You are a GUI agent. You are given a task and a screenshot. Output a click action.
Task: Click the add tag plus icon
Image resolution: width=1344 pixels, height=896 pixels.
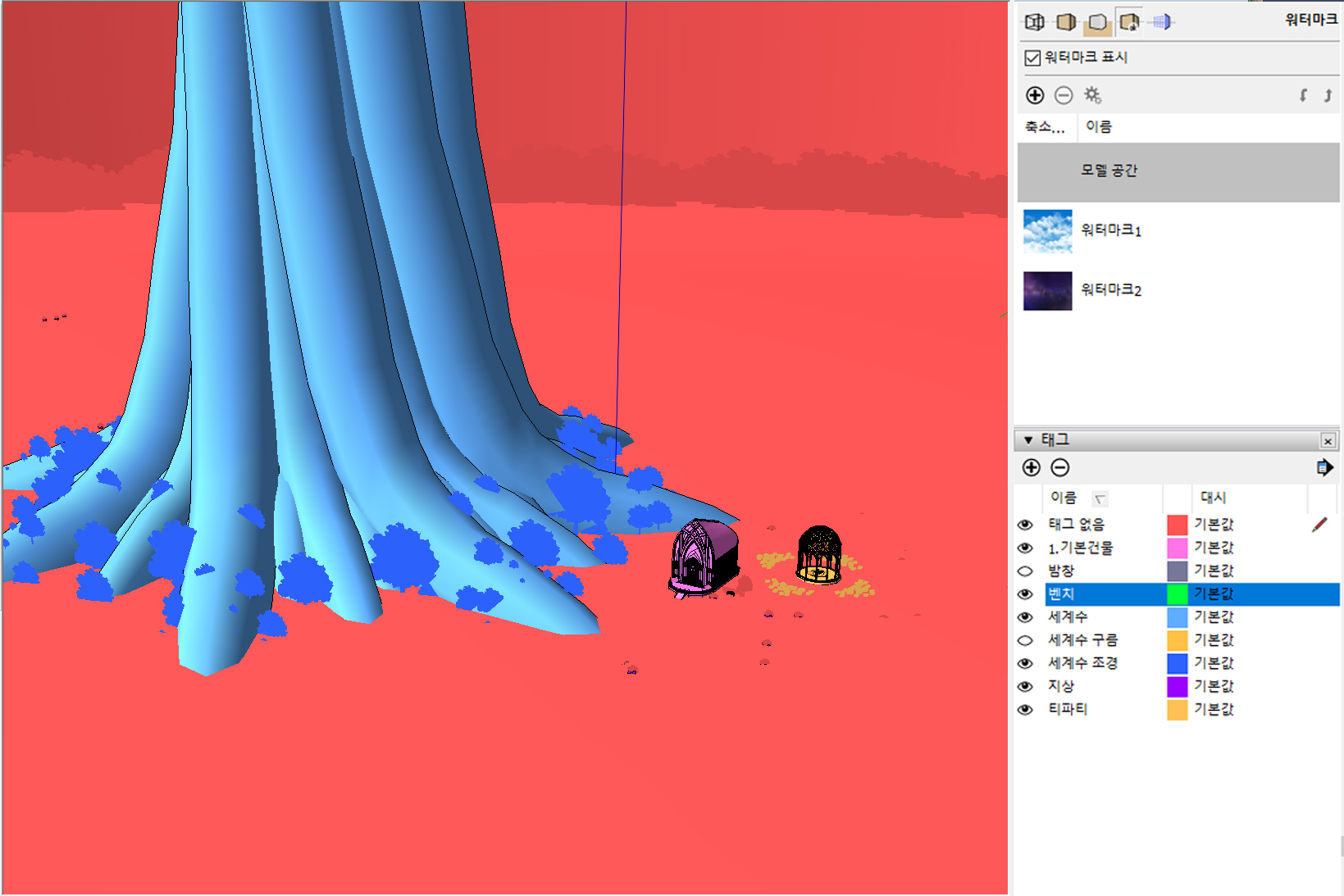point(1032,467)
